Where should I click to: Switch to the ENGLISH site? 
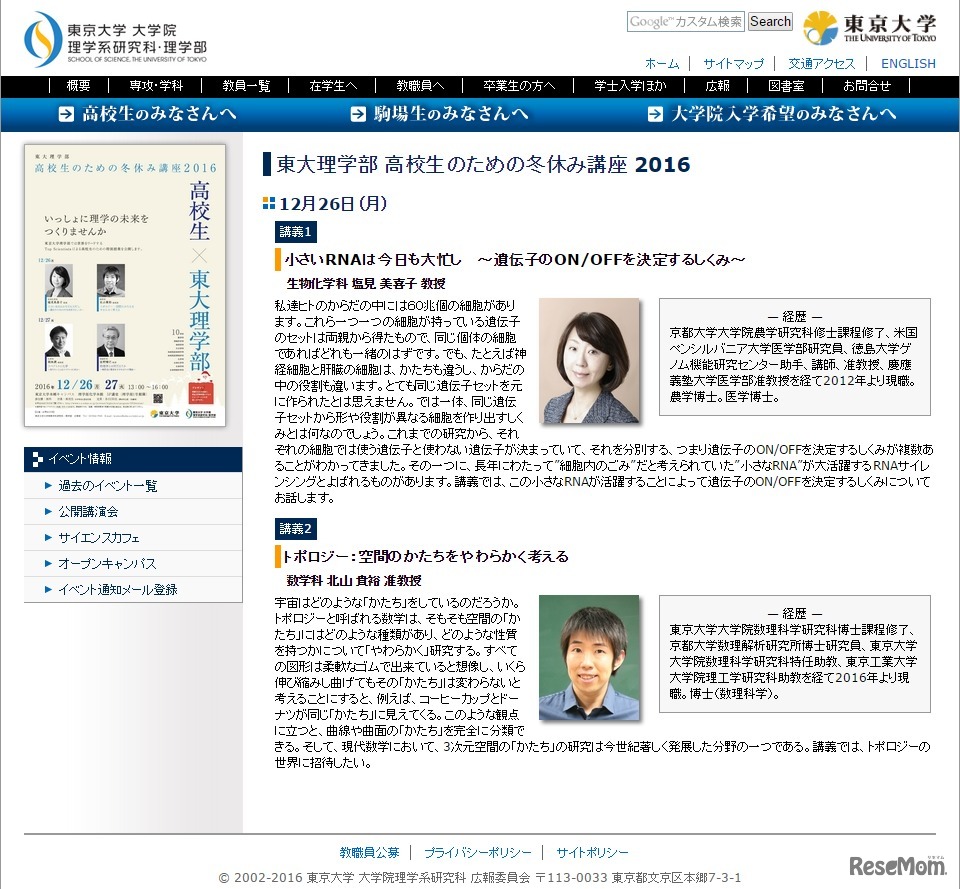(908, 64)
